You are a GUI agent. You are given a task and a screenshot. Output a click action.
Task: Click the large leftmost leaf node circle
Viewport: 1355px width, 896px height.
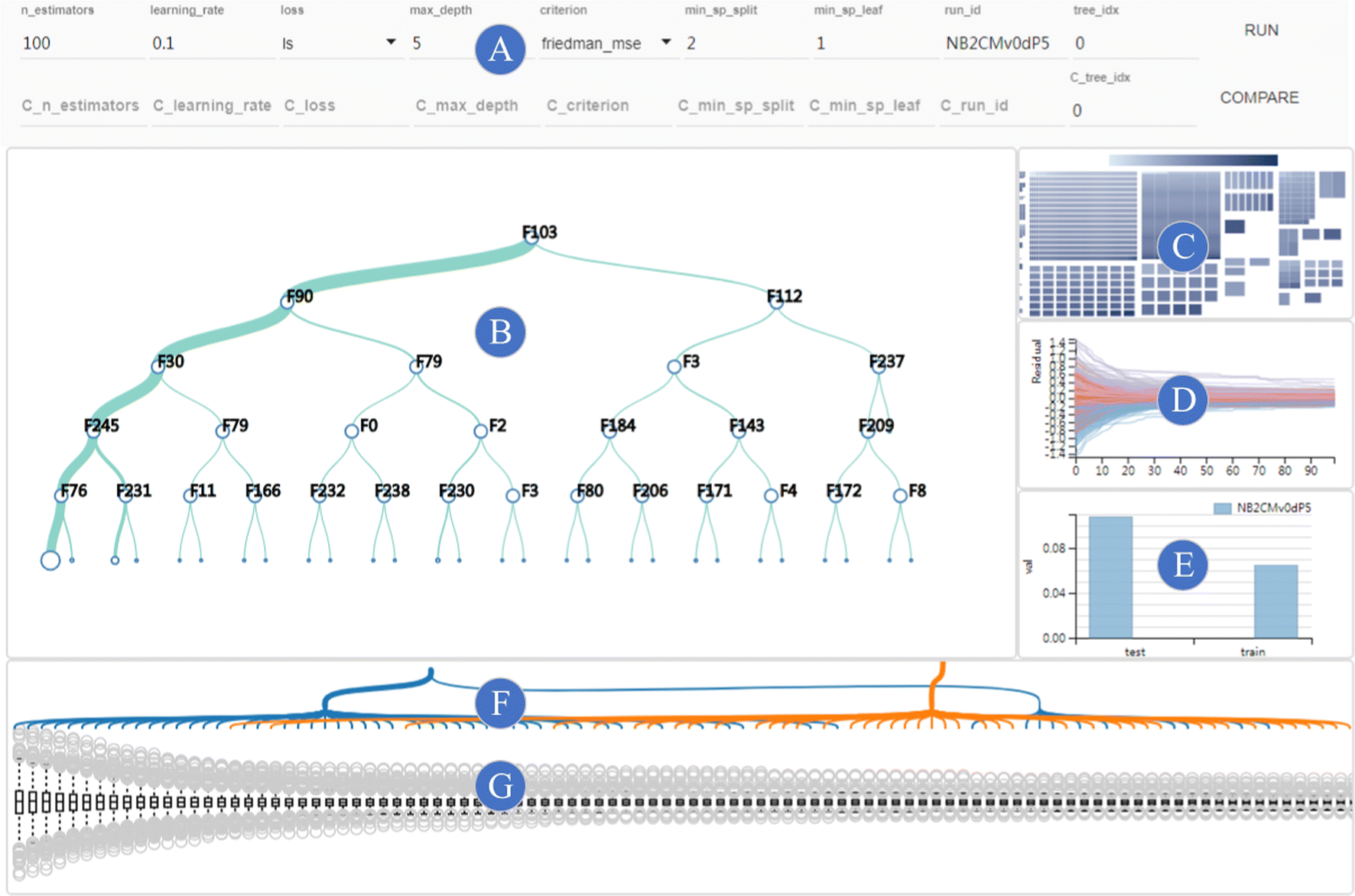tap(50, 560)
